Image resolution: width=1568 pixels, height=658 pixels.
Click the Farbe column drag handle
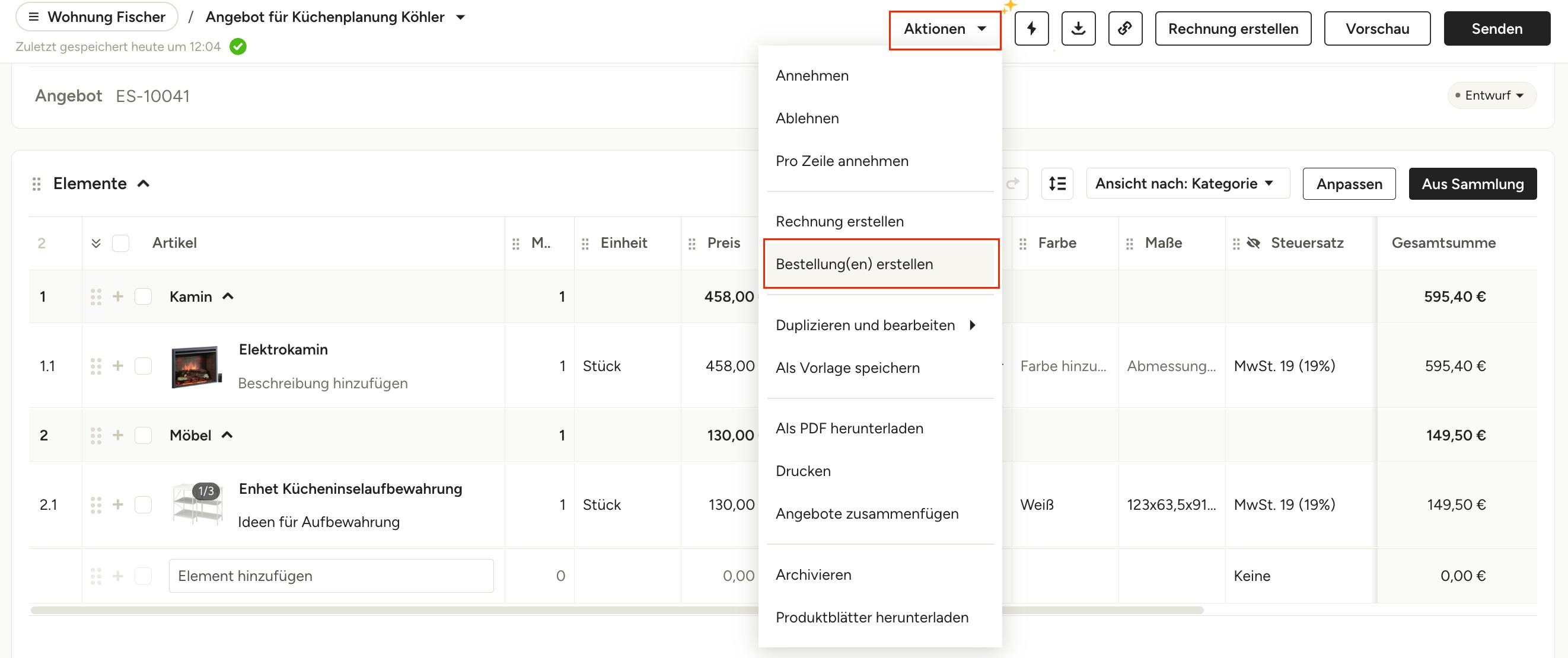1022,244
